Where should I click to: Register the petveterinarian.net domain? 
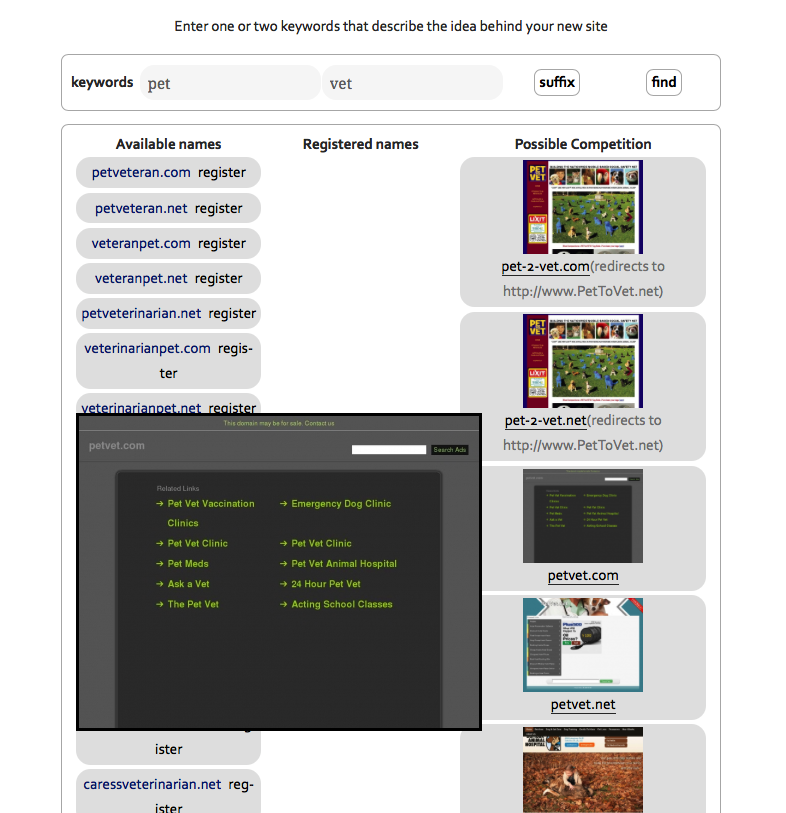click(x=232, y=314)
